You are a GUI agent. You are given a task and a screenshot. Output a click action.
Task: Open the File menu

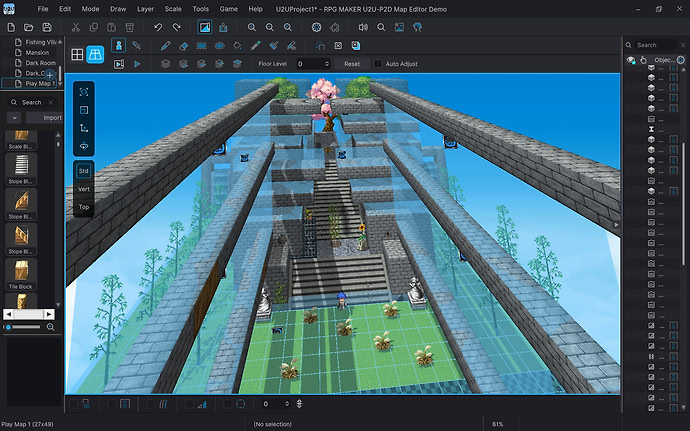[x=43, y=9]
